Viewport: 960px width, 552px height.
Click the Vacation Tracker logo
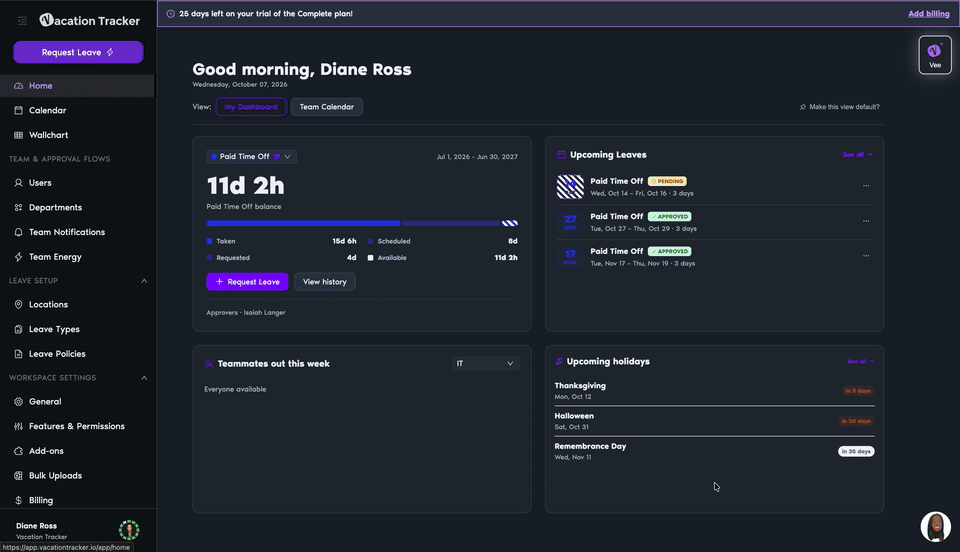point(89,20)
